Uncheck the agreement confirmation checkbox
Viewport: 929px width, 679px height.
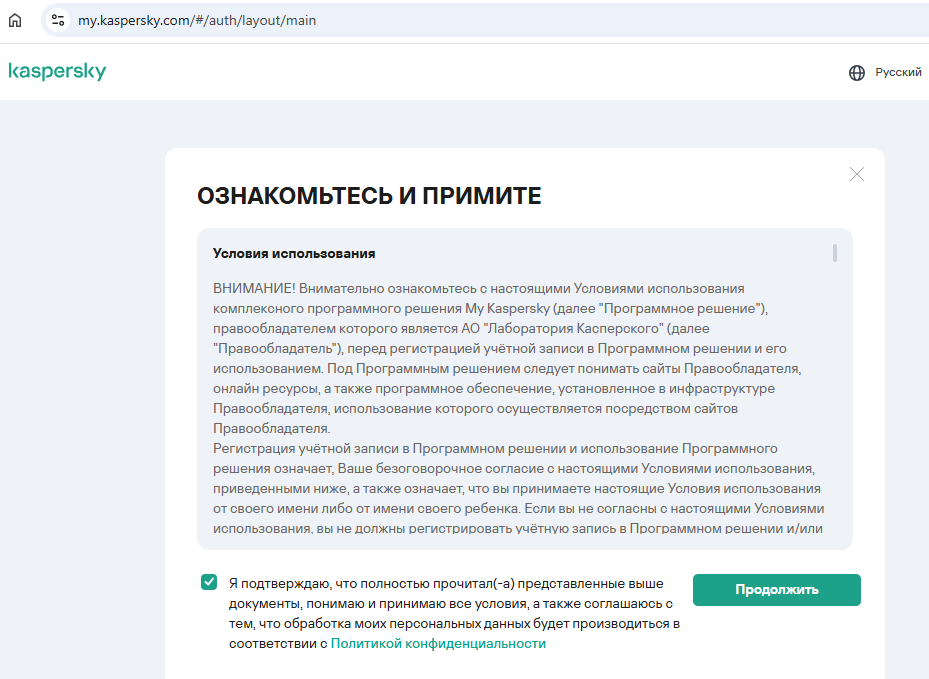[209, 582]
